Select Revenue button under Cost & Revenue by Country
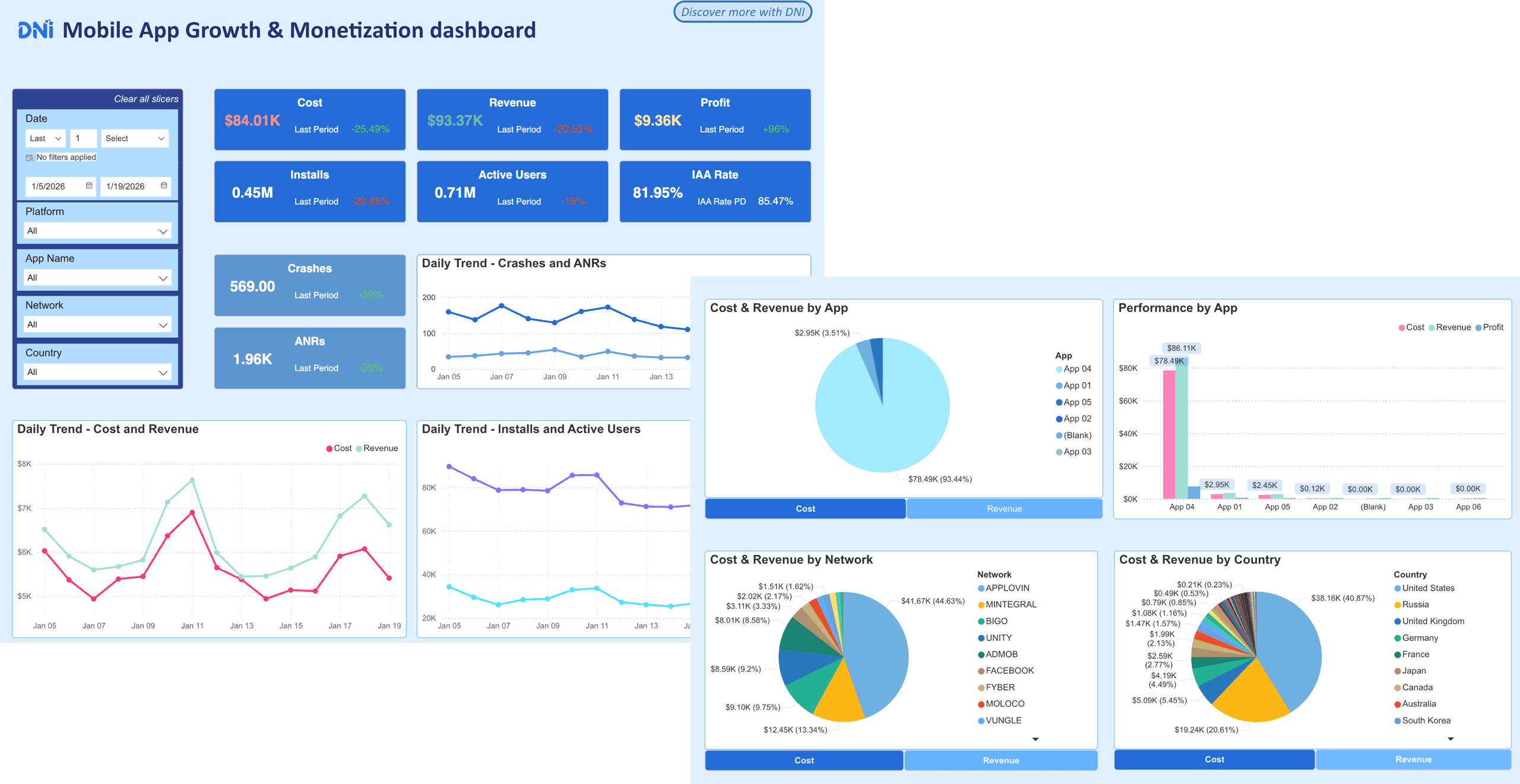This screenshot has width=1520, height=784. 1413,759
